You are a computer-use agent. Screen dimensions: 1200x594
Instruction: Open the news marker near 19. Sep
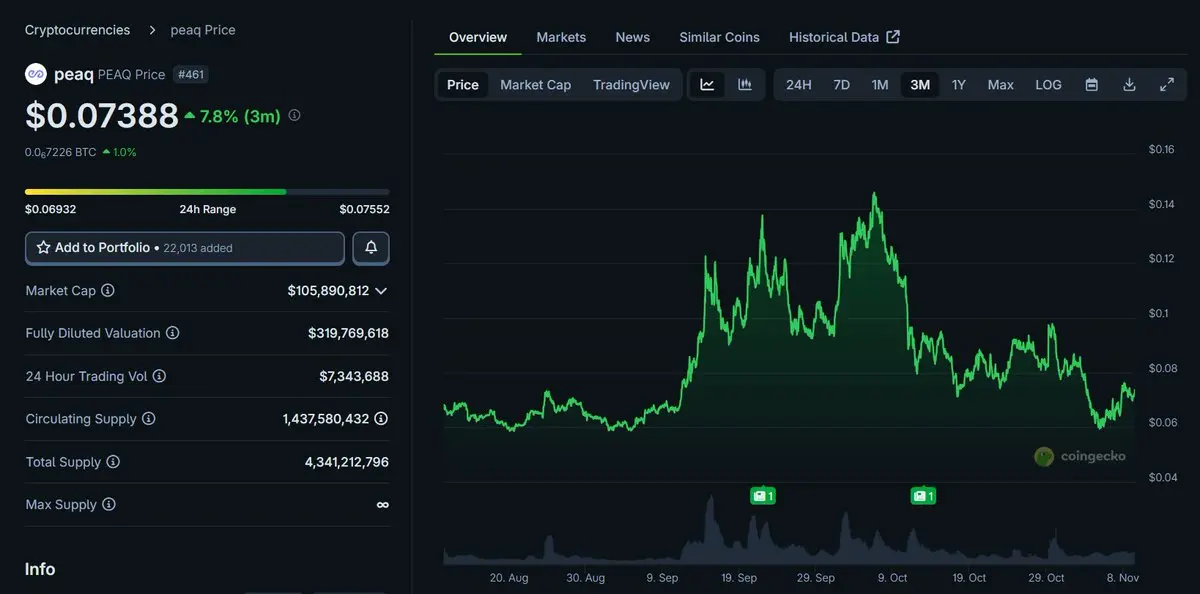(763, 495)
